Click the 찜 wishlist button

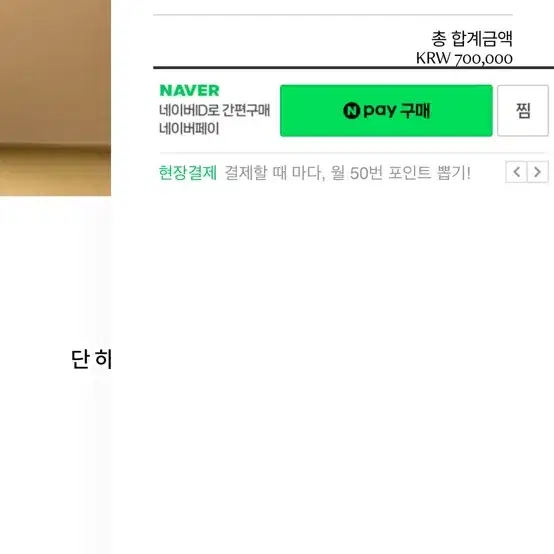tap(523, 111)
